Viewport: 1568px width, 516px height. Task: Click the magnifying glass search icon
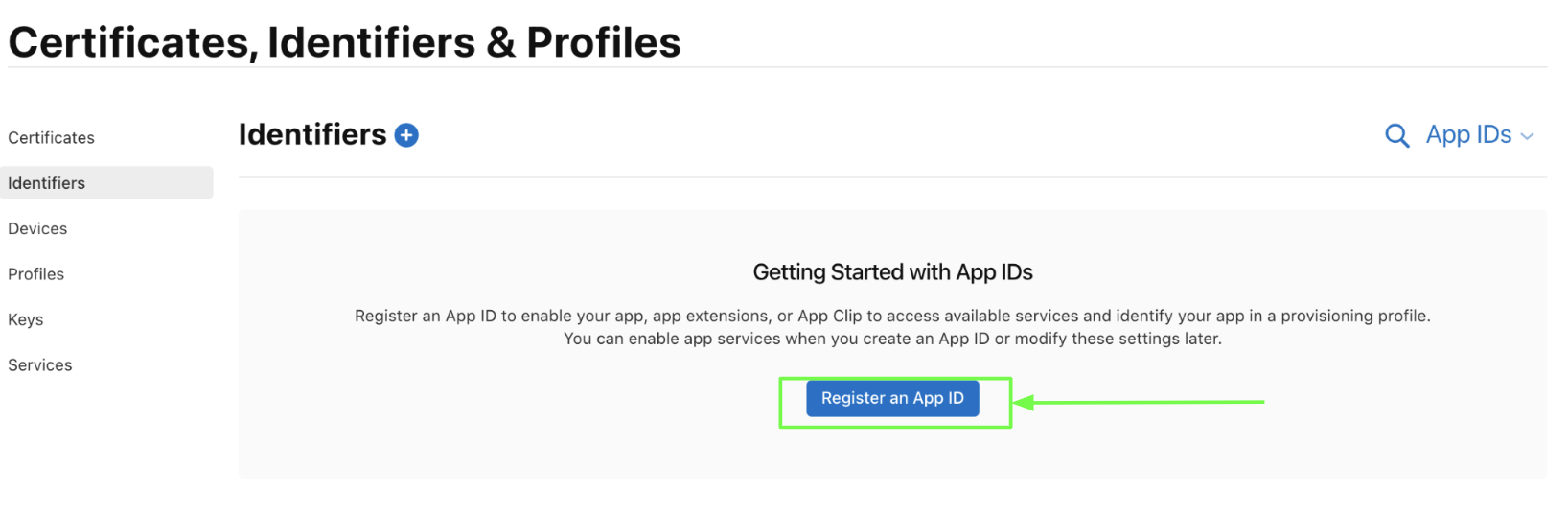1396,135
